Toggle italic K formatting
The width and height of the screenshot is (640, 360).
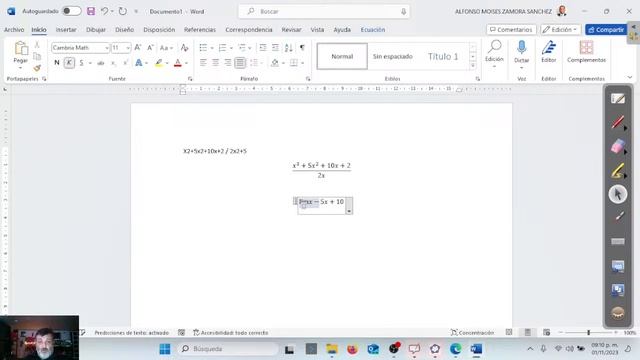(69, 63)
